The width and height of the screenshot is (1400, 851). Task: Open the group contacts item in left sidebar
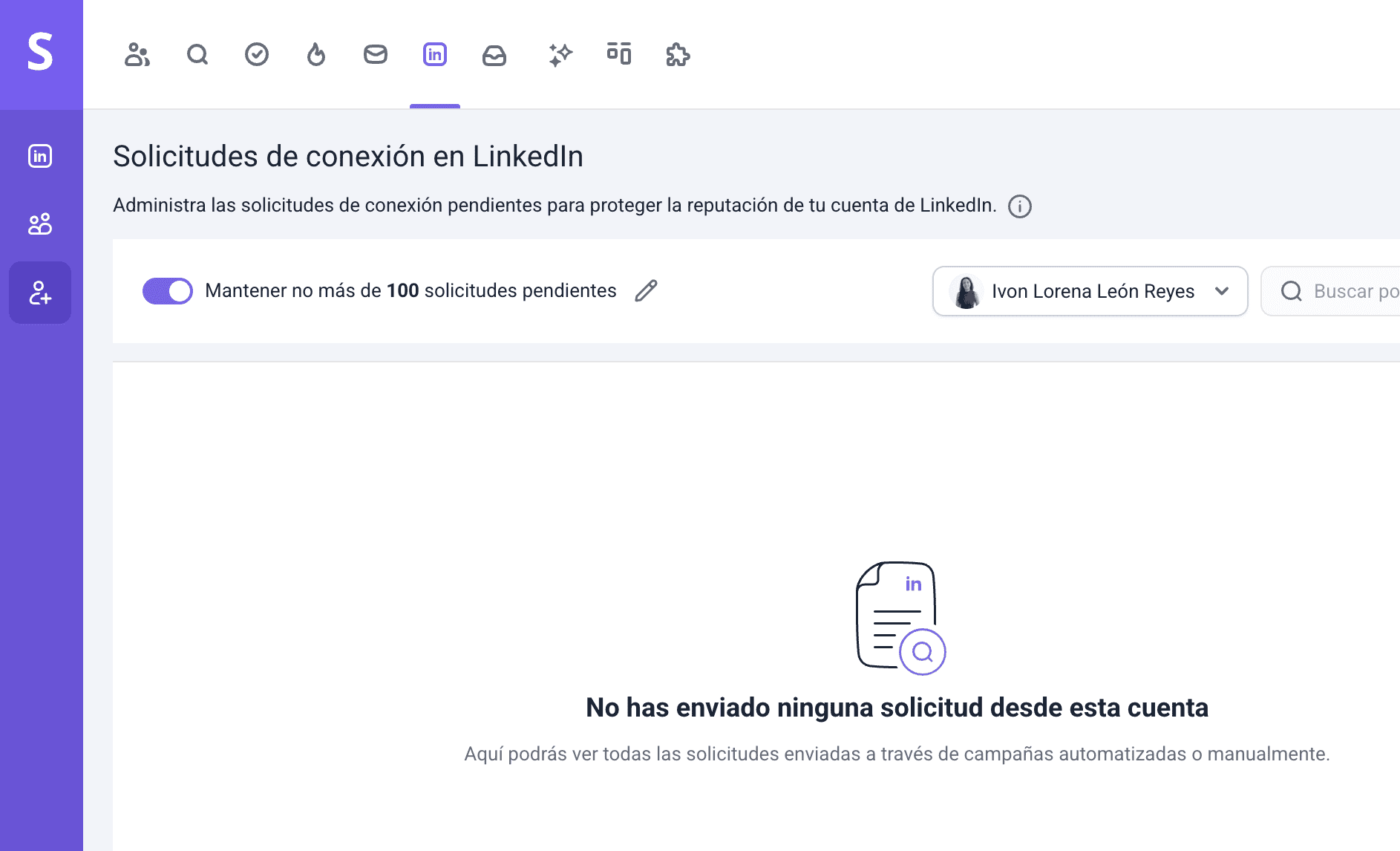[x=40, y=224]
